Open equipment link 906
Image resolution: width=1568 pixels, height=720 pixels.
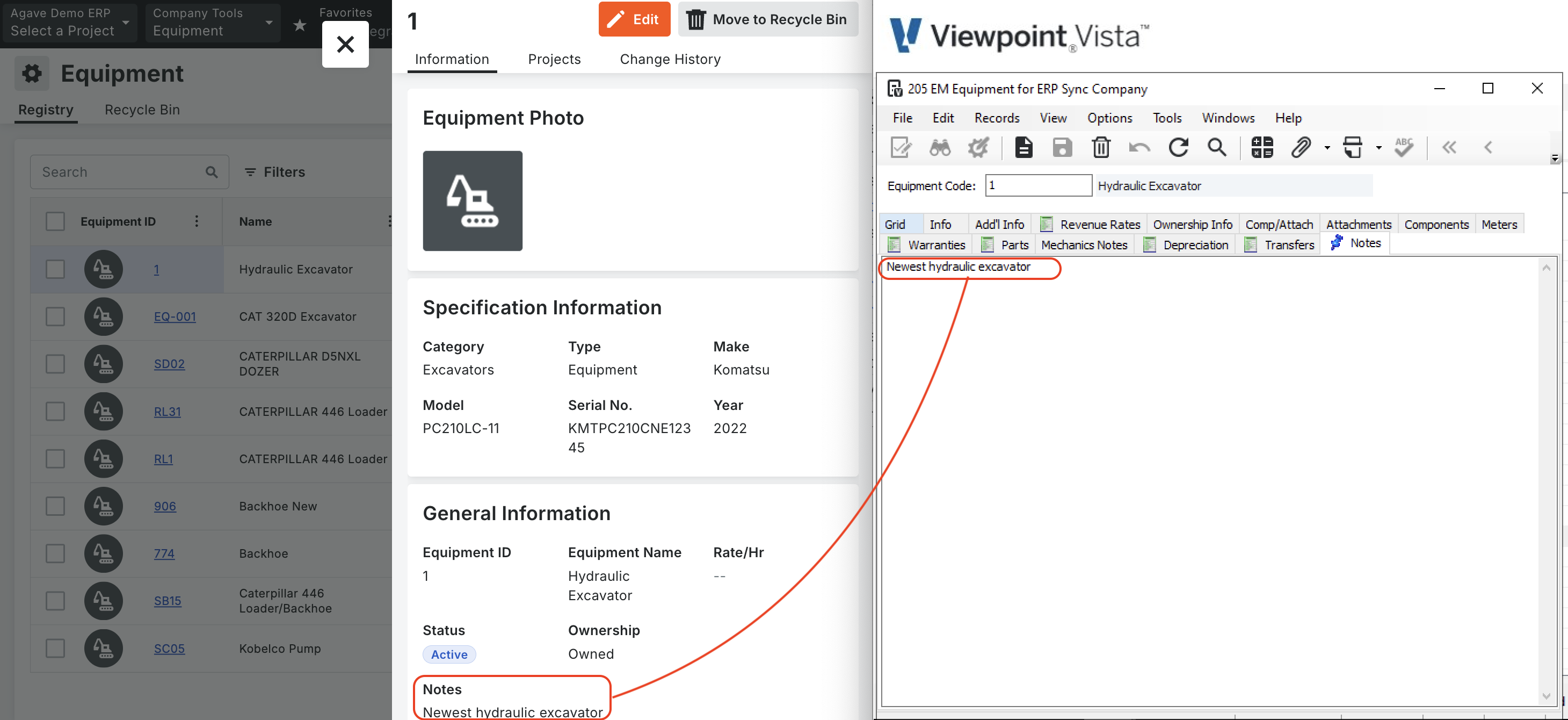(165, 506)
